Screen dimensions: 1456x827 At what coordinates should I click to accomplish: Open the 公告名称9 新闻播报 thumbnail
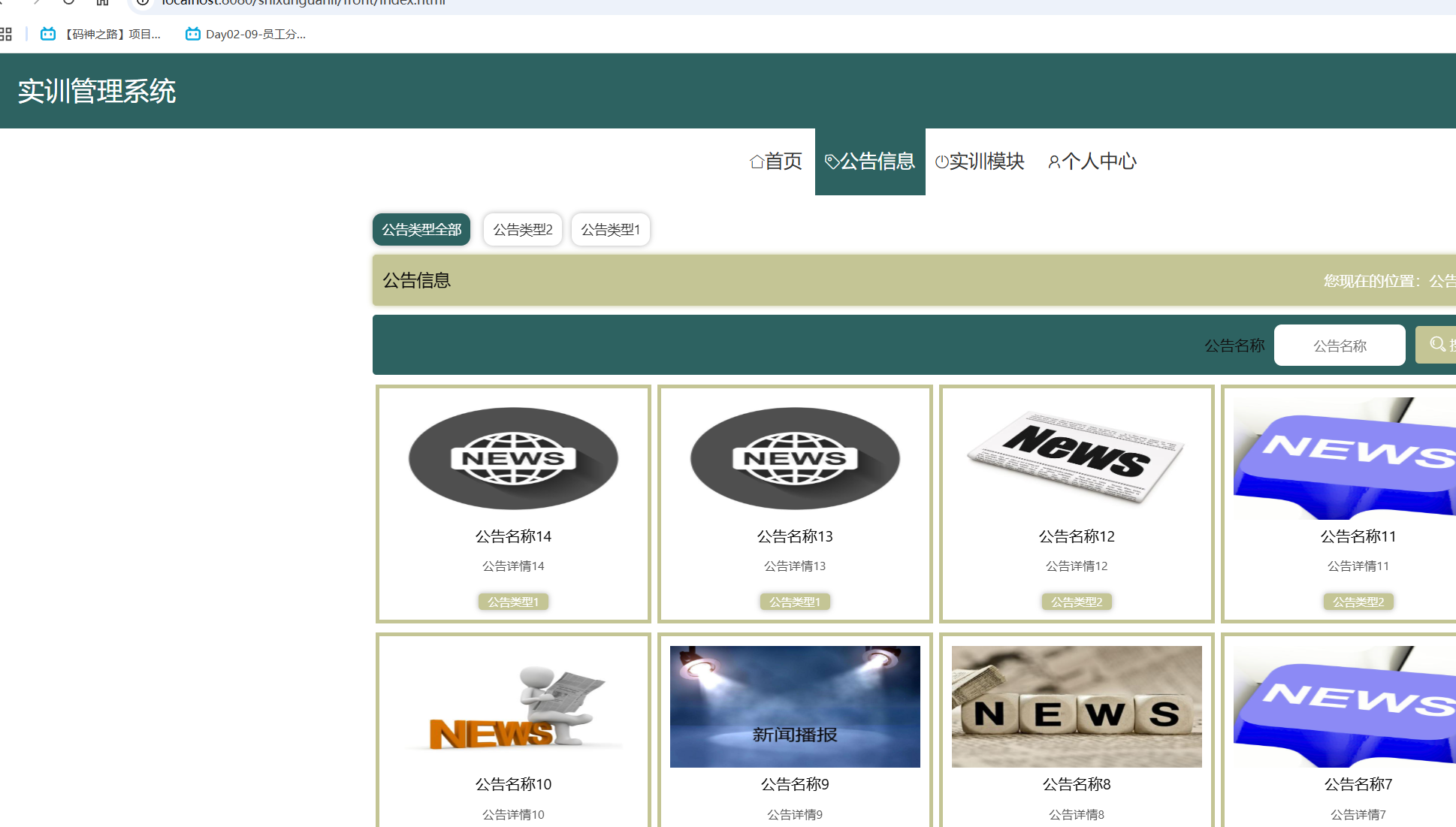pos(795,707)
